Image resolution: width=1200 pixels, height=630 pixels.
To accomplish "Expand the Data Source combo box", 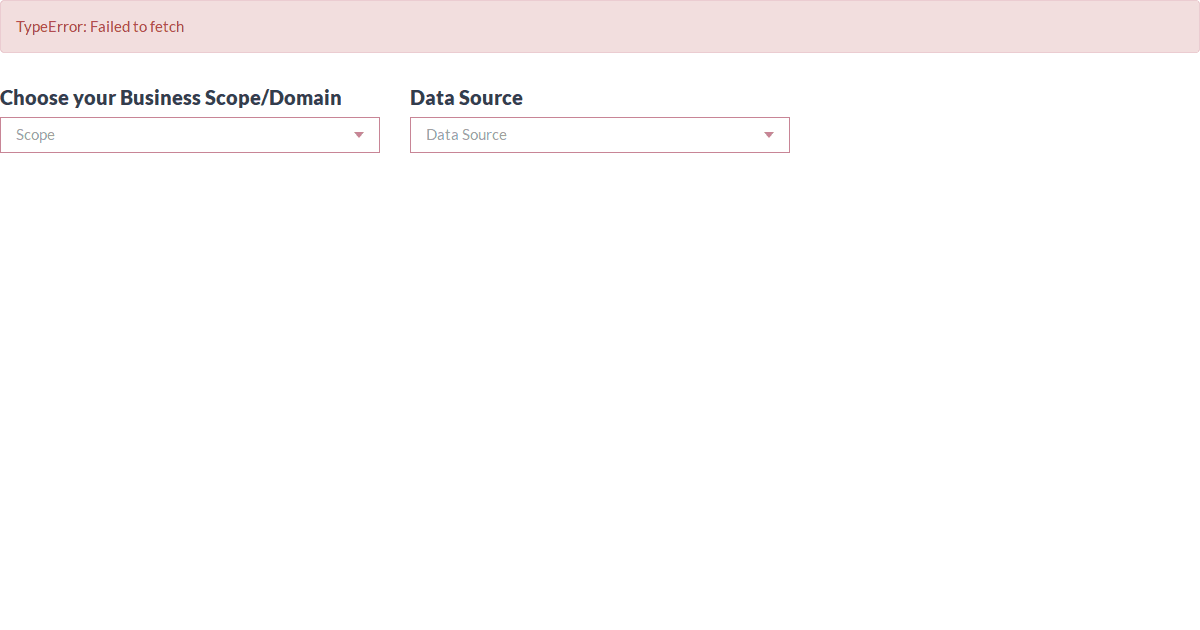I will (599, 135).
